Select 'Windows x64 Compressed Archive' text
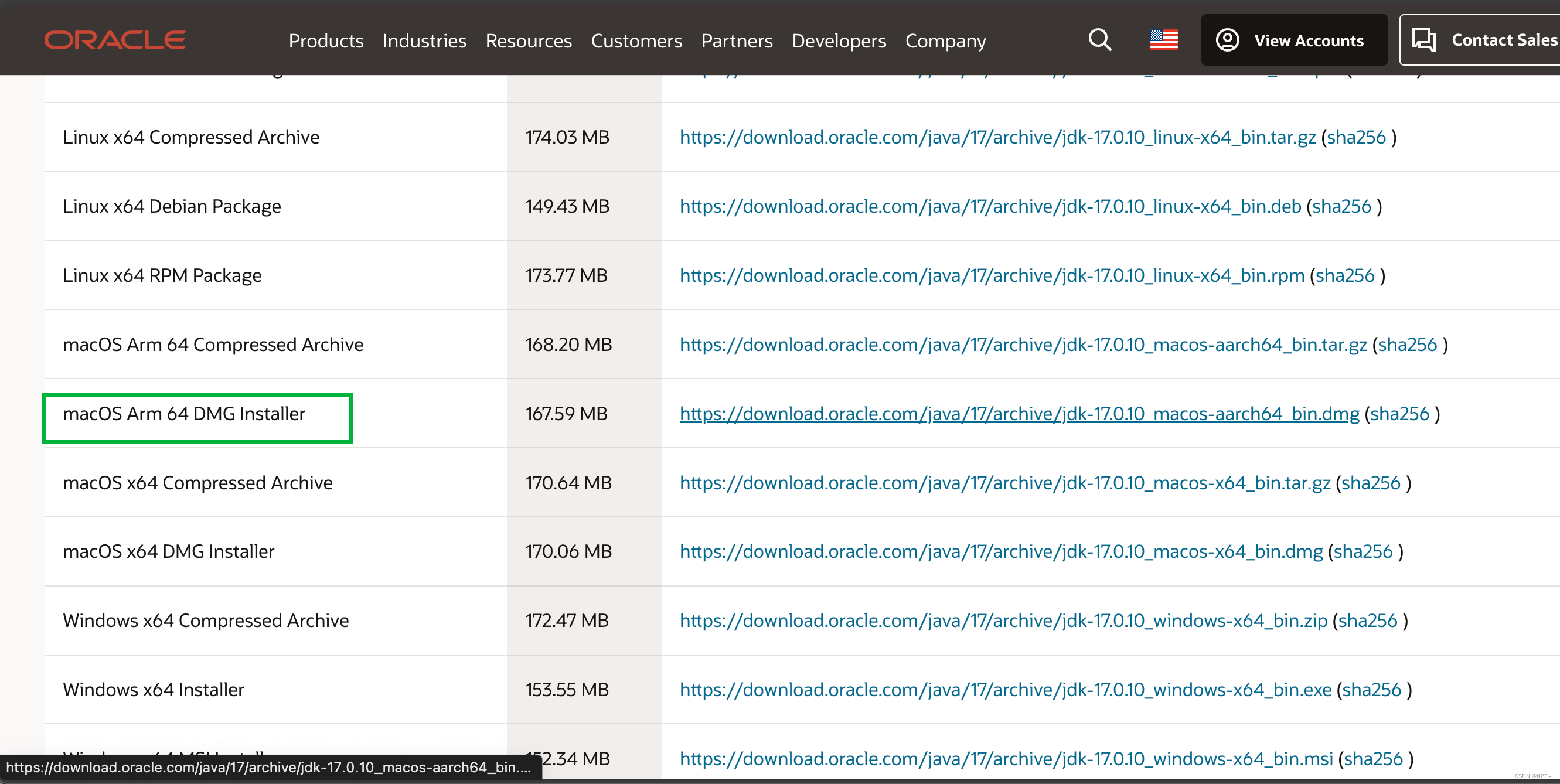This screenshot has height=784, width=1560. click(x=206, y=621)
